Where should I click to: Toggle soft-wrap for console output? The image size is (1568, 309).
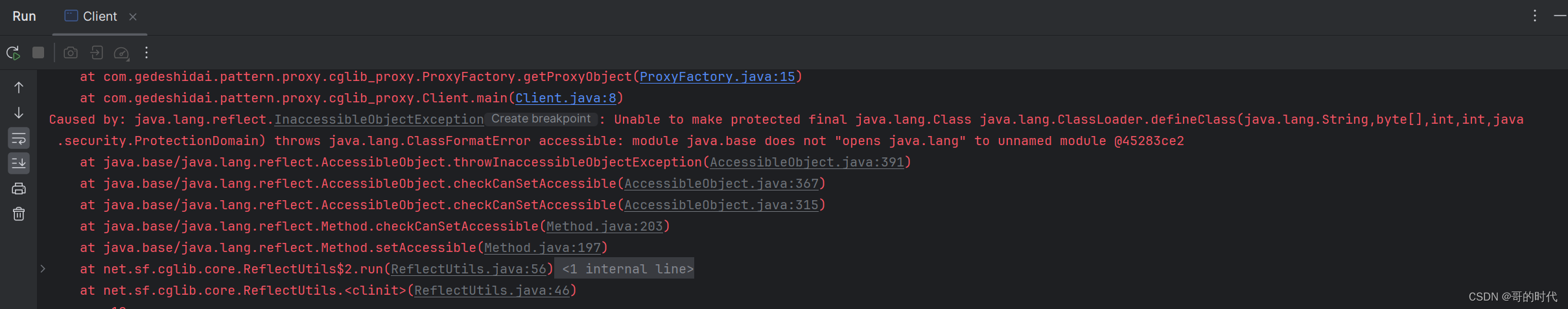(19, 138)
